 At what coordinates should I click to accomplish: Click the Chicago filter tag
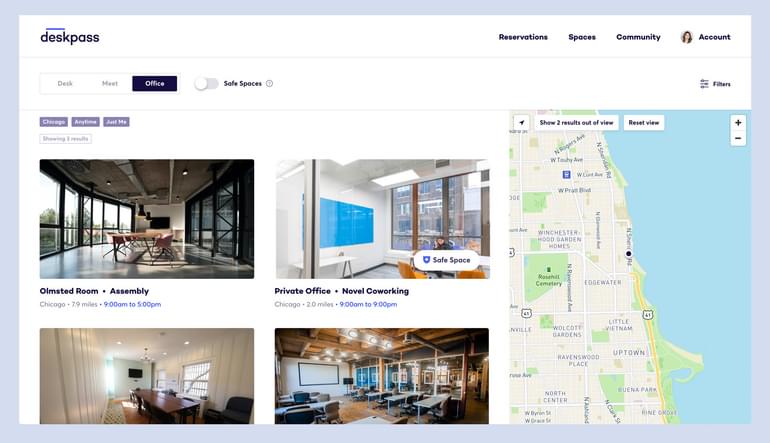[54, 122]
